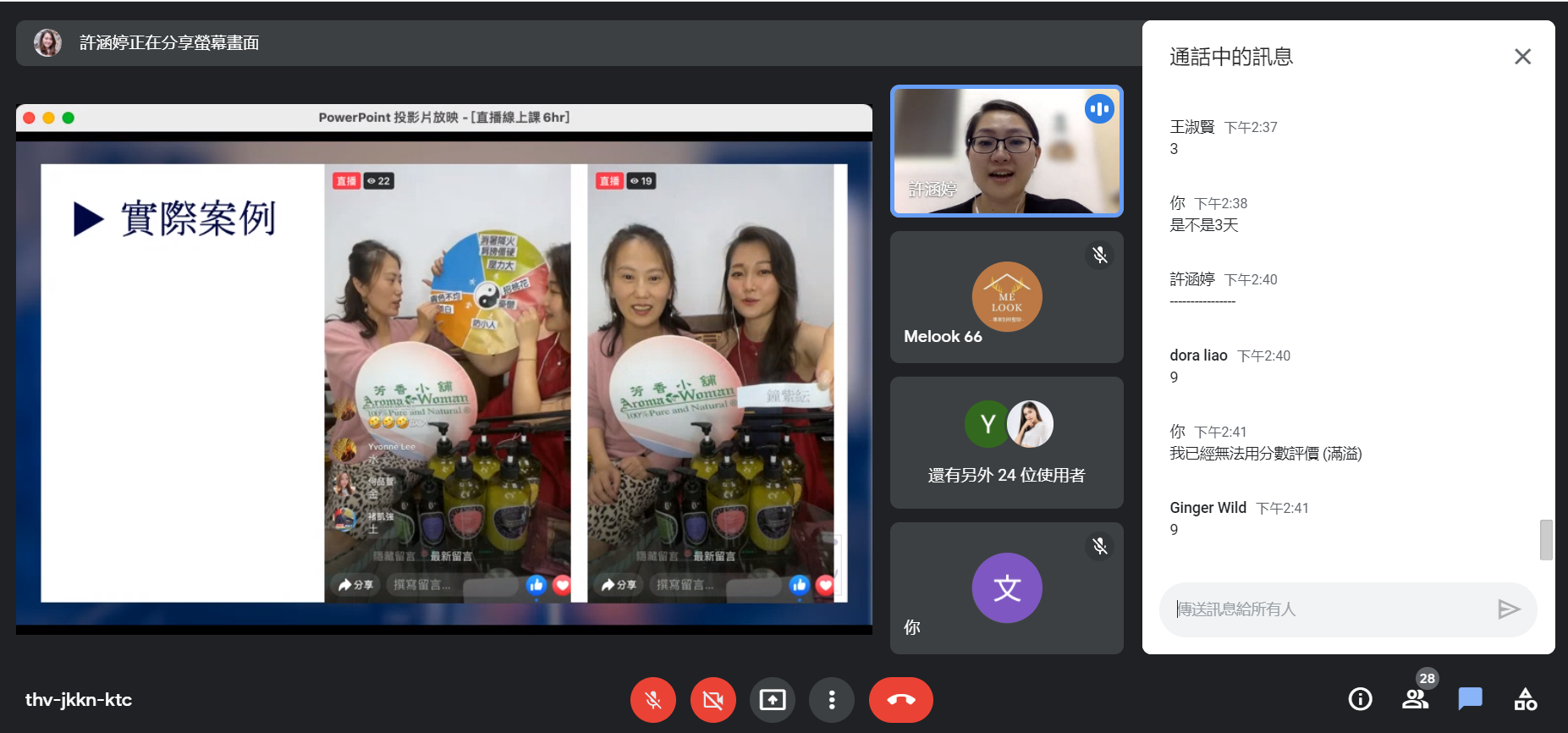Screen dimensions: 1568x733
Task: Click the Melook 66 participant tile
Action: coord(1006,297)
